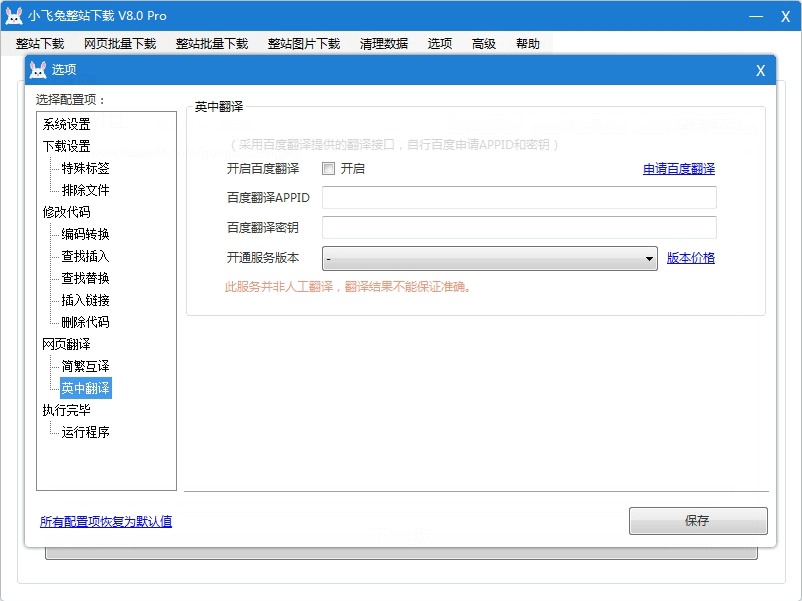Viewport: 802px width, 601px height.
Task: Open the 整站下载 menu
Action: point(40,44)
